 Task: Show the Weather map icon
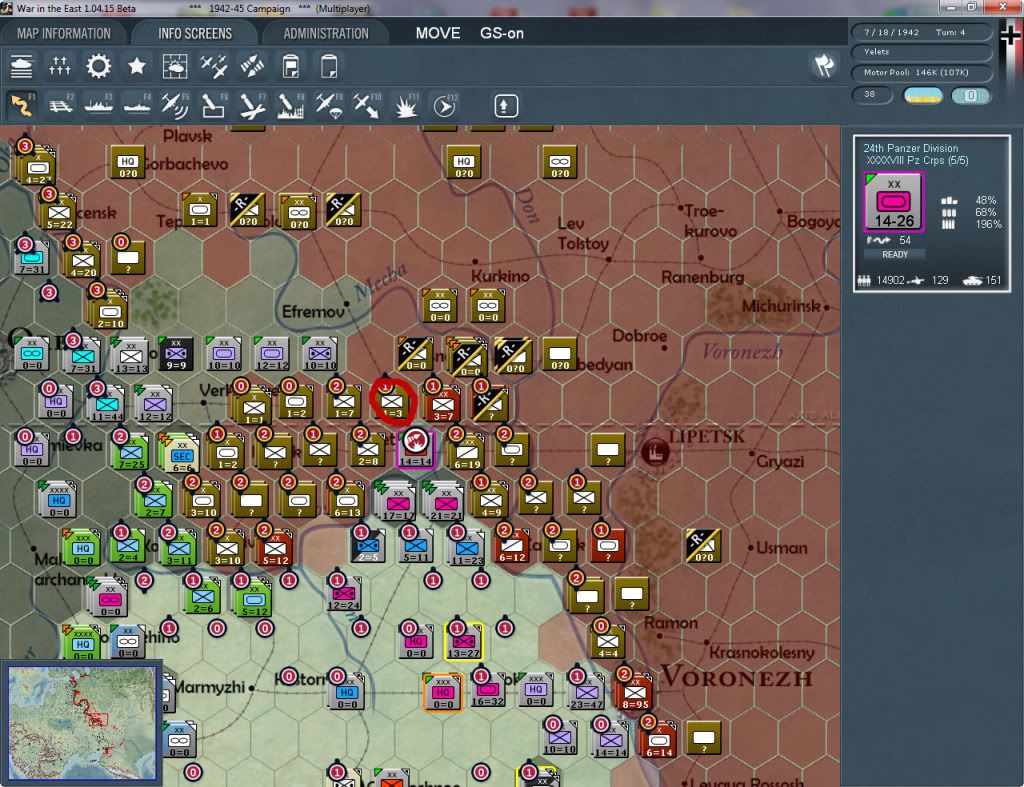(x=175, y=67)
